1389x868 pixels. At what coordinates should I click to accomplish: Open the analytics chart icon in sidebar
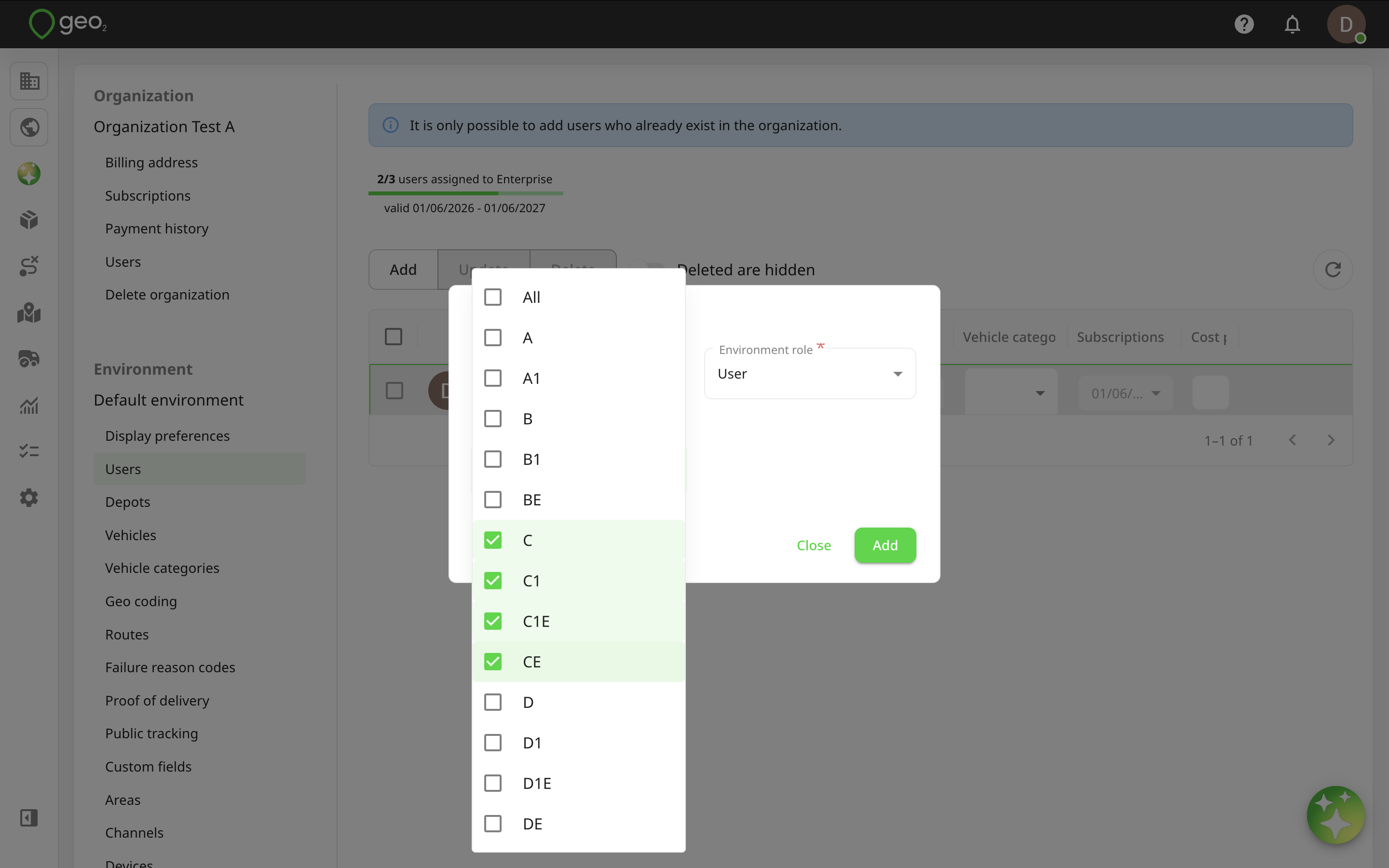[29, 405]
